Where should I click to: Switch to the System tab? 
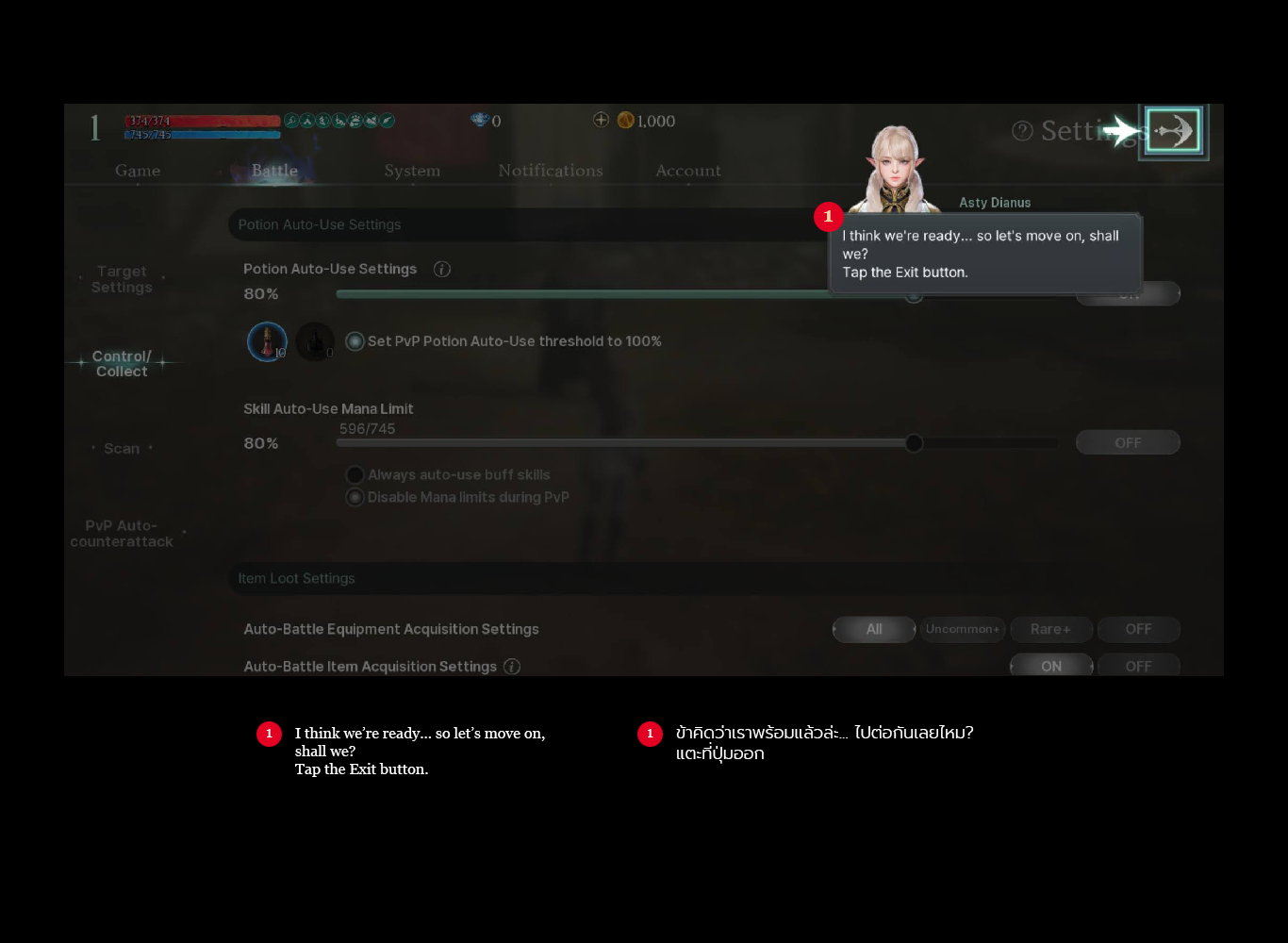coord(412,171)
